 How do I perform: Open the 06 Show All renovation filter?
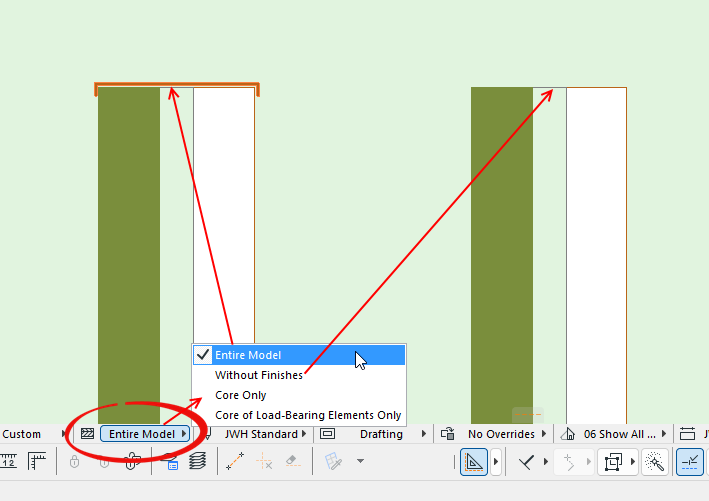pyautogui.click(x=624, y=434)
